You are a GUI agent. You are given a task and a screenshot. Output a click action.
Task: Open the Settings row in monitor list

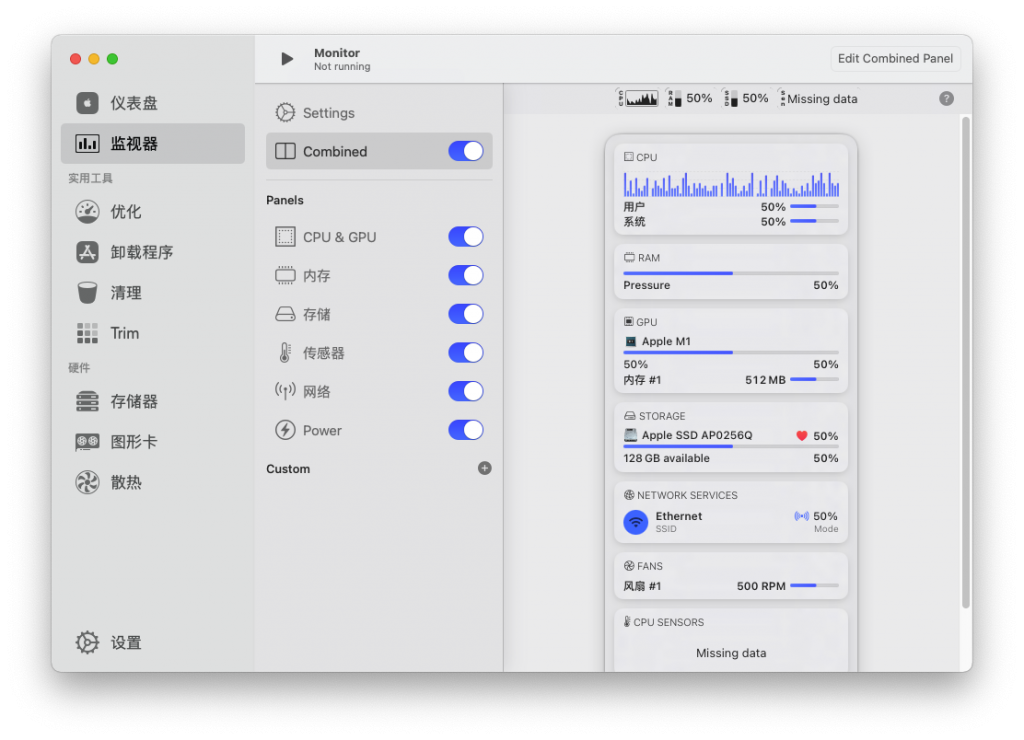(379, 112)
